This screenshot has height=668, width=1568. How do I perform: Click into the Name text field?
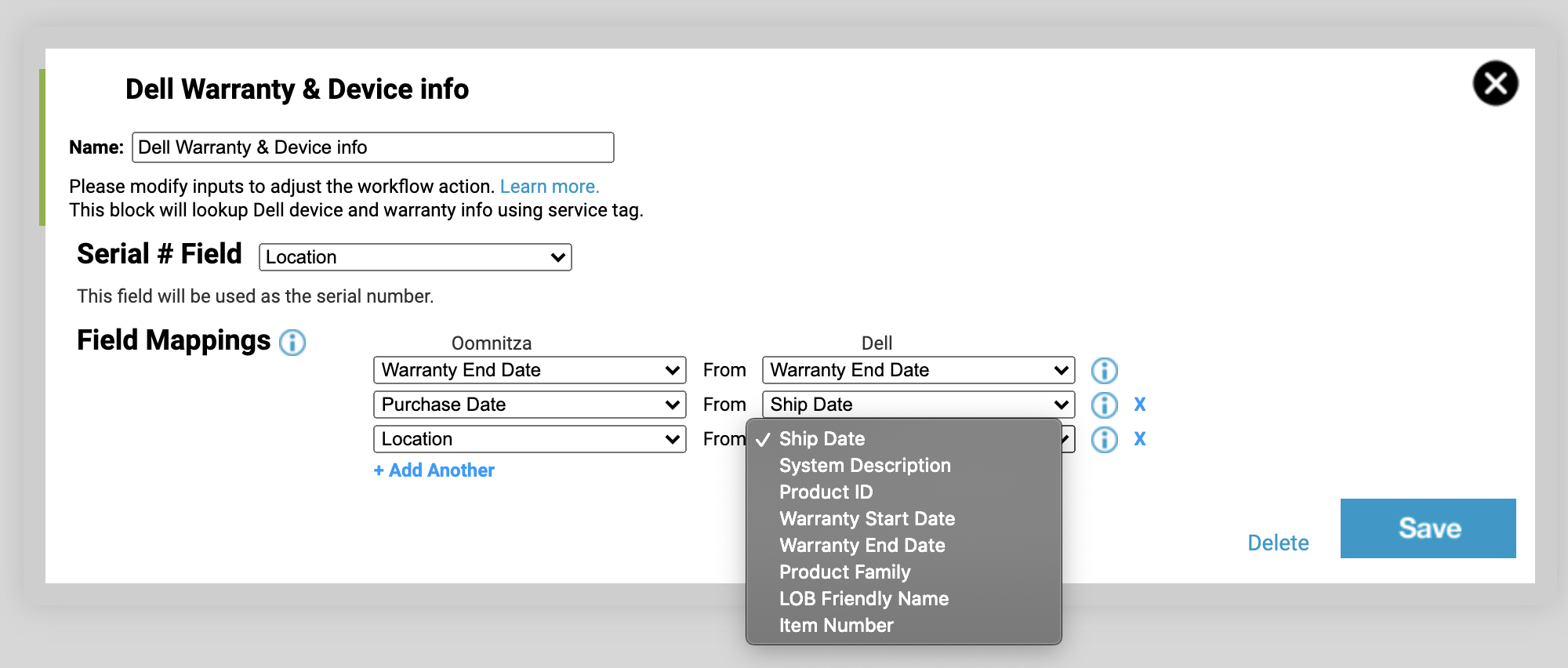[x=372, y=147]
